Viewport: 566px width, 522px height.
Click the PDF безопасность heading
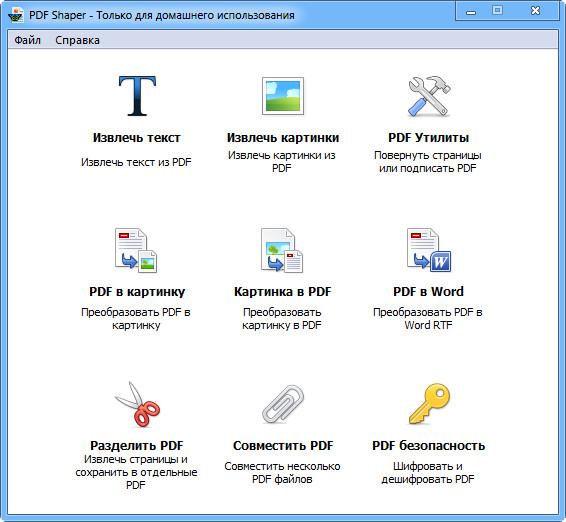tap(428, 445)
